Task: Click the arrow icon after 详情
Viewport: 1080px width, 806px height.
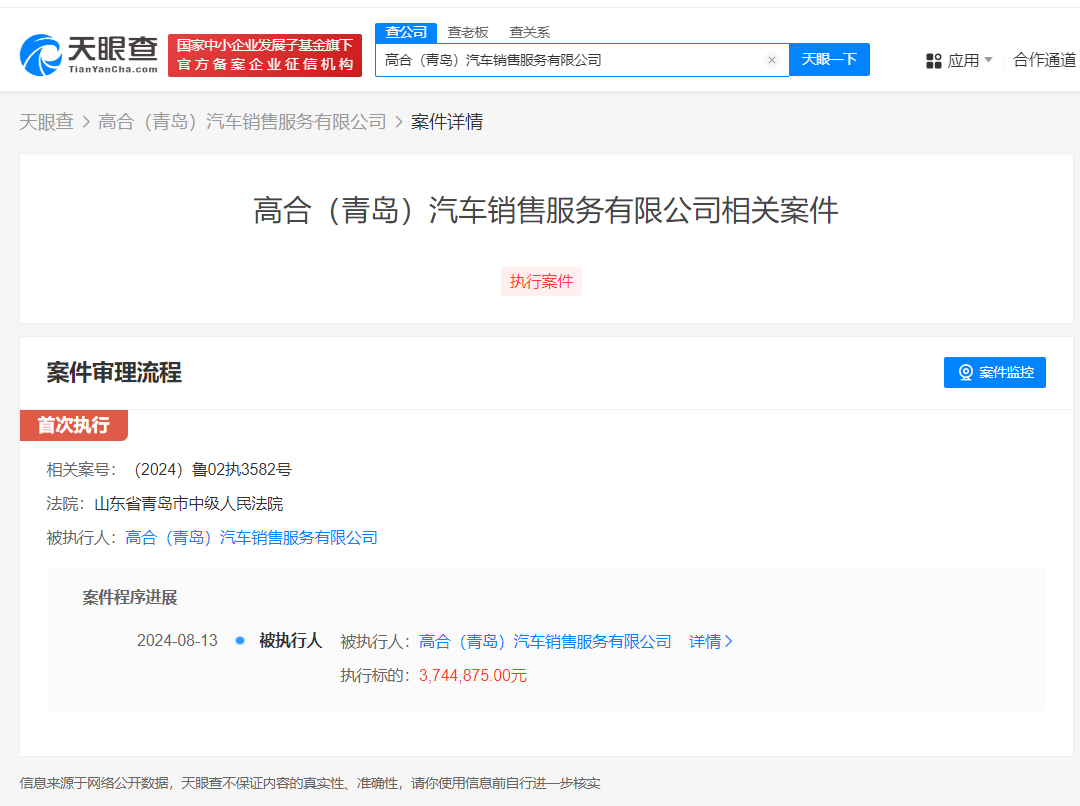Action: (x=731, y=641)
